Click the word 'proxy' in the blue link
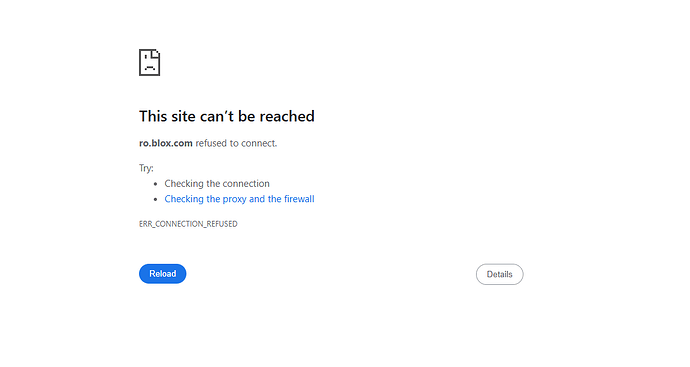The height and width of the screenshot is (367, 690). click(x=235, y=199)
